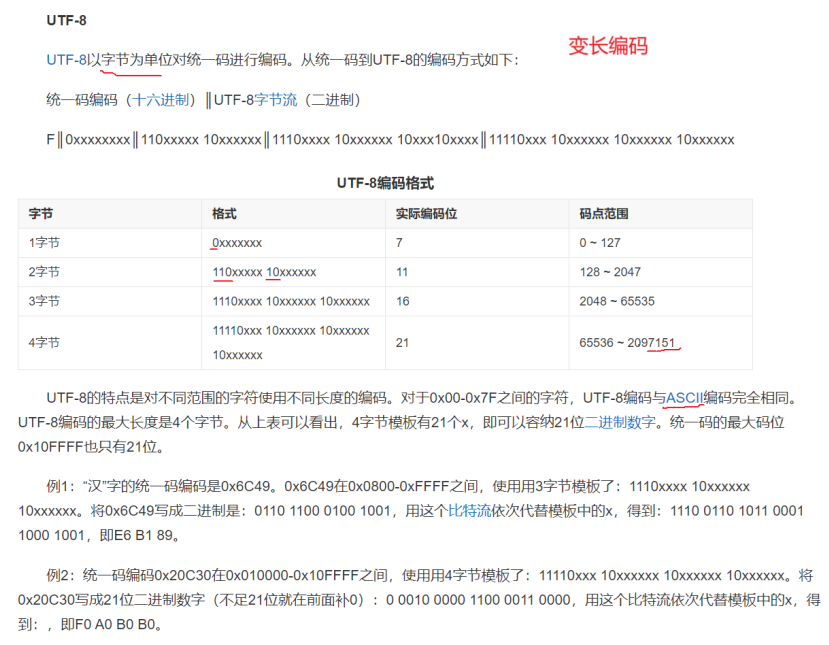Click the three-byte format cell 1110xxxx 10xxxxxx 10xxxxxx

point(291,301)
